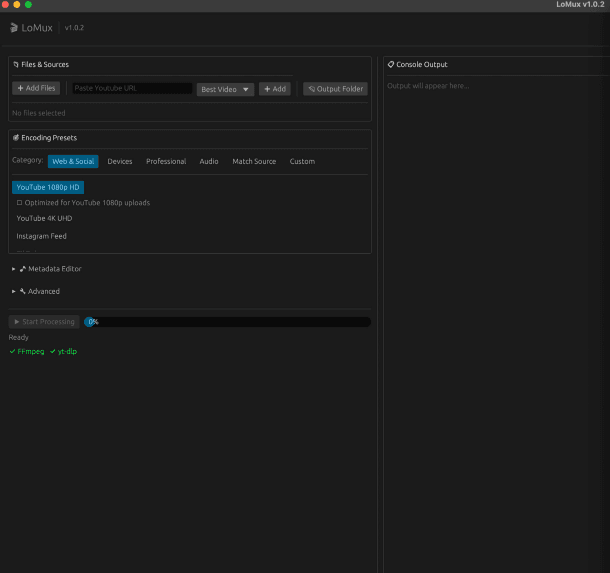Switch to the Match Source category
The height and width of the screenshot is (573, 610).
tap(254, 161)
